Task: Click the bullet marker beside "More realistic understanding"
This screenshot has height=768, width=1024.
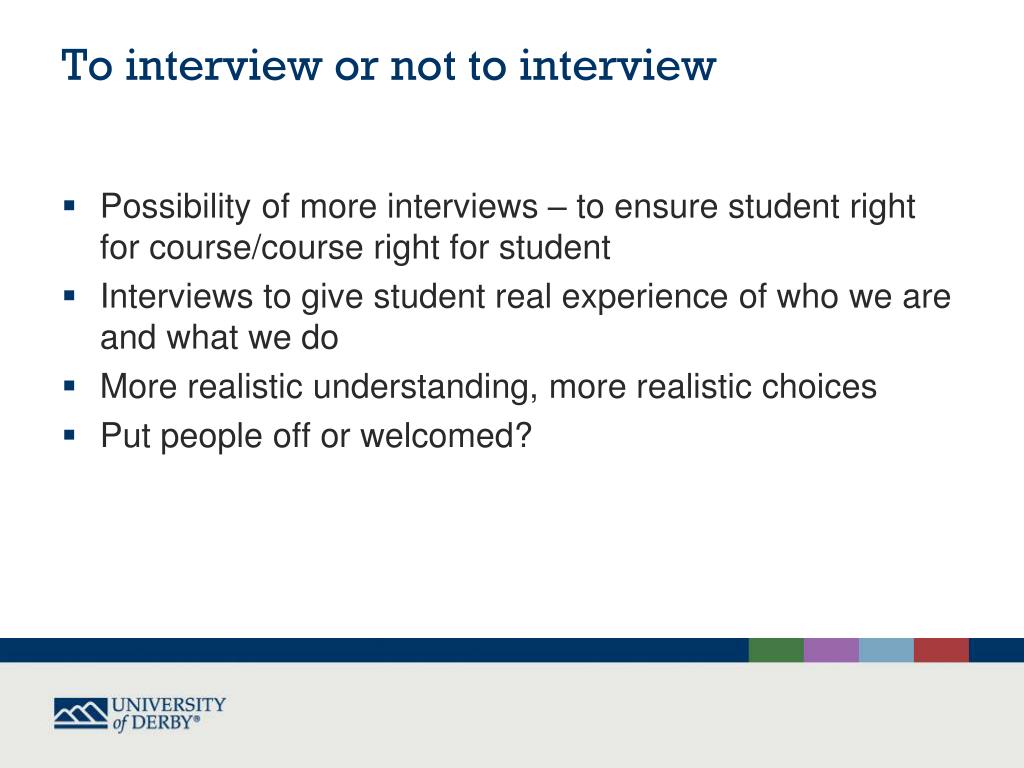Action: (x=69, y=385)
